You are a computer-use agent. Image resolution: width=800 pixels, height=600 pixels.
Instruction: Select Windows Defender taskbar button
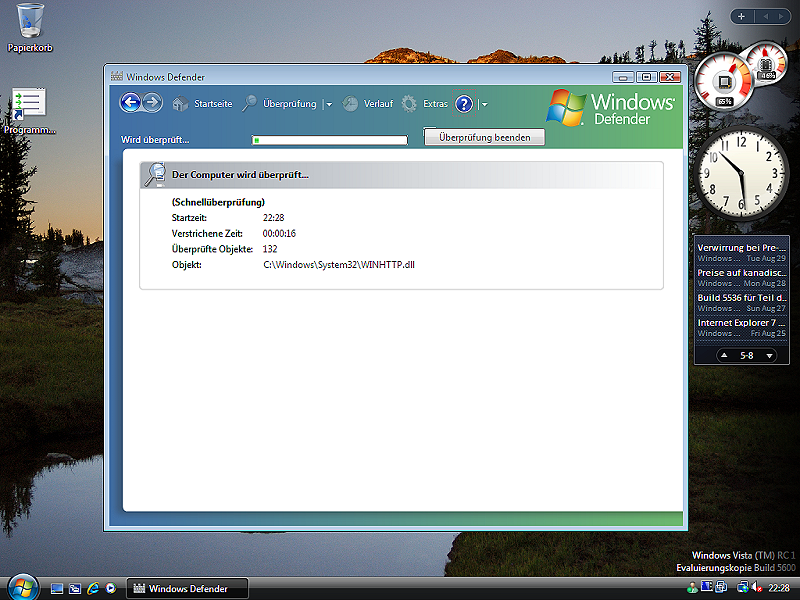click(187, 588)
